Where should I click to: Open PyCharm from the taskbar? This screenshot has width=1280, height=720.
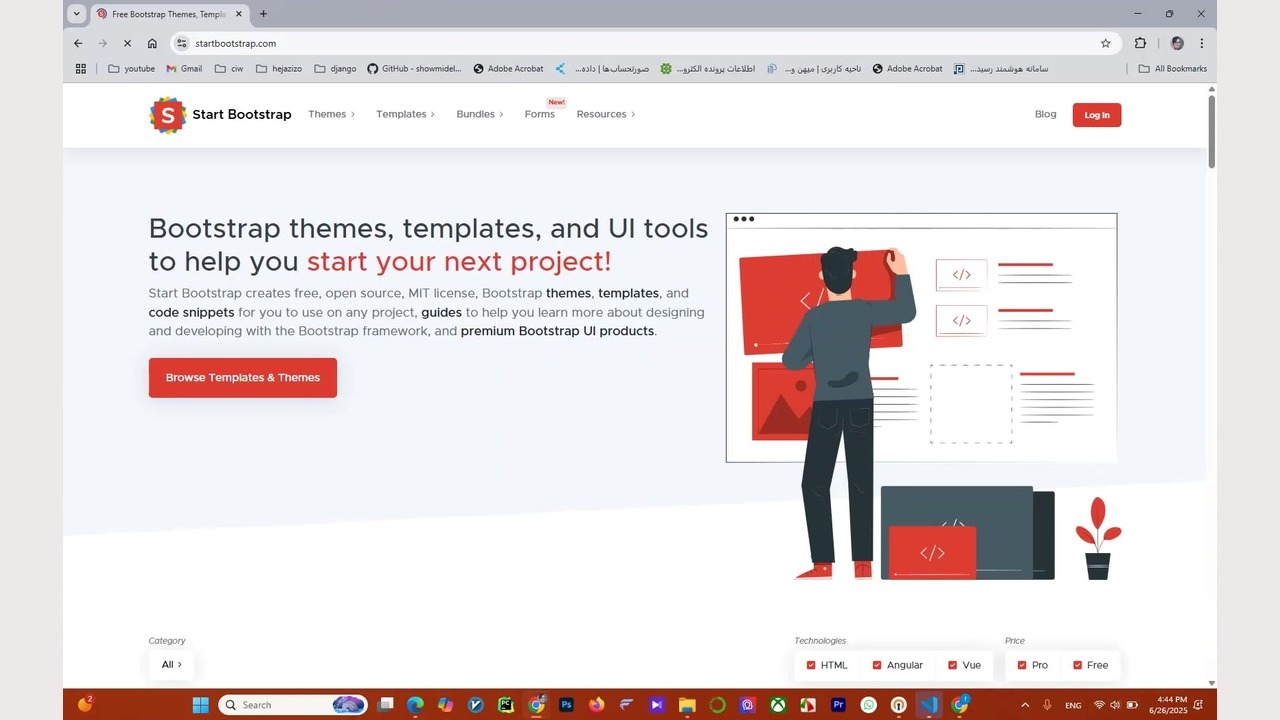(x=506, y=705)
